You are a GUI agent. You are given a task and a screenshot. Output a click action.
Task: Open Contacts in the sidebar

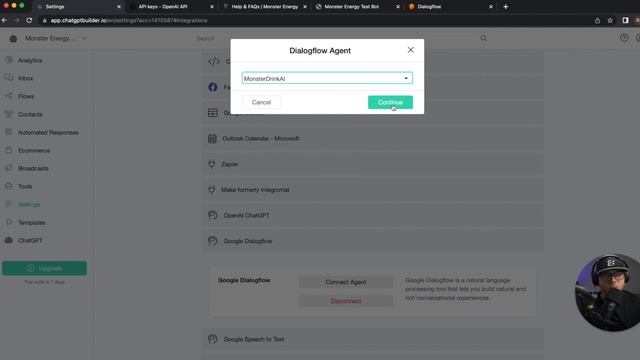pyautogui.click(x=30, y=114)
